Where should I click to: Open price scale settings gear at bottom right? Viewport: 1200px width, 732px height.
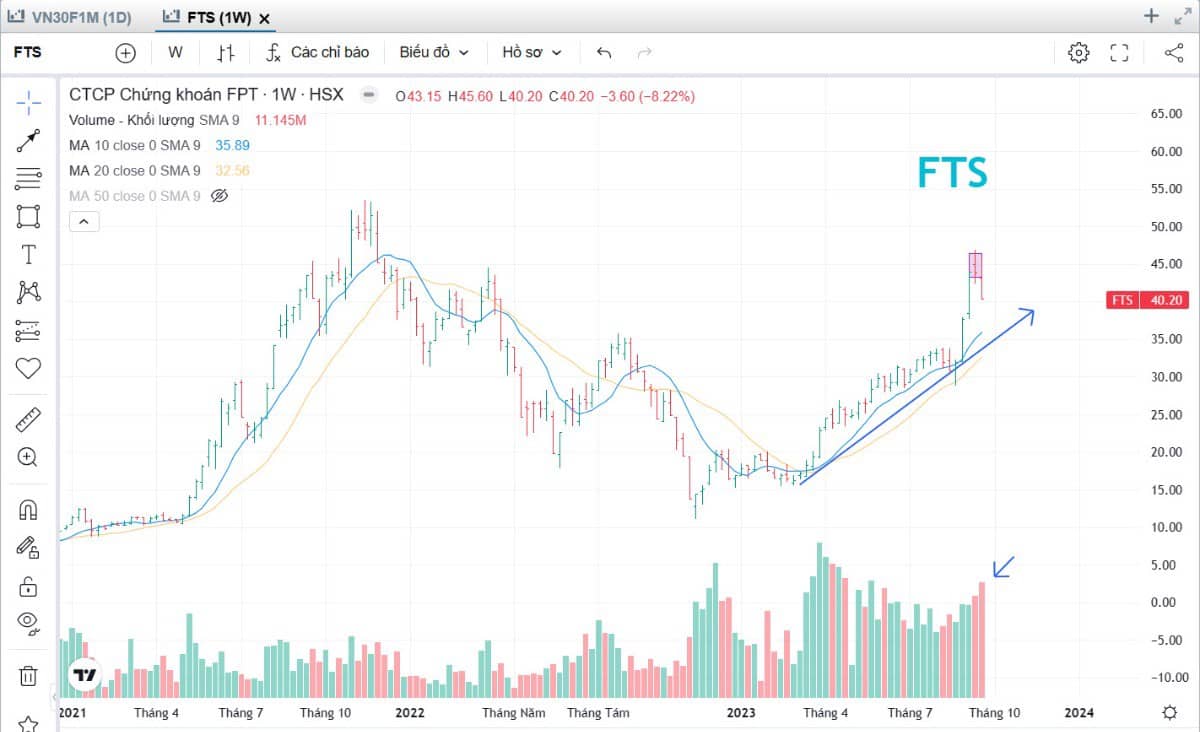[x=1170, y=712]
